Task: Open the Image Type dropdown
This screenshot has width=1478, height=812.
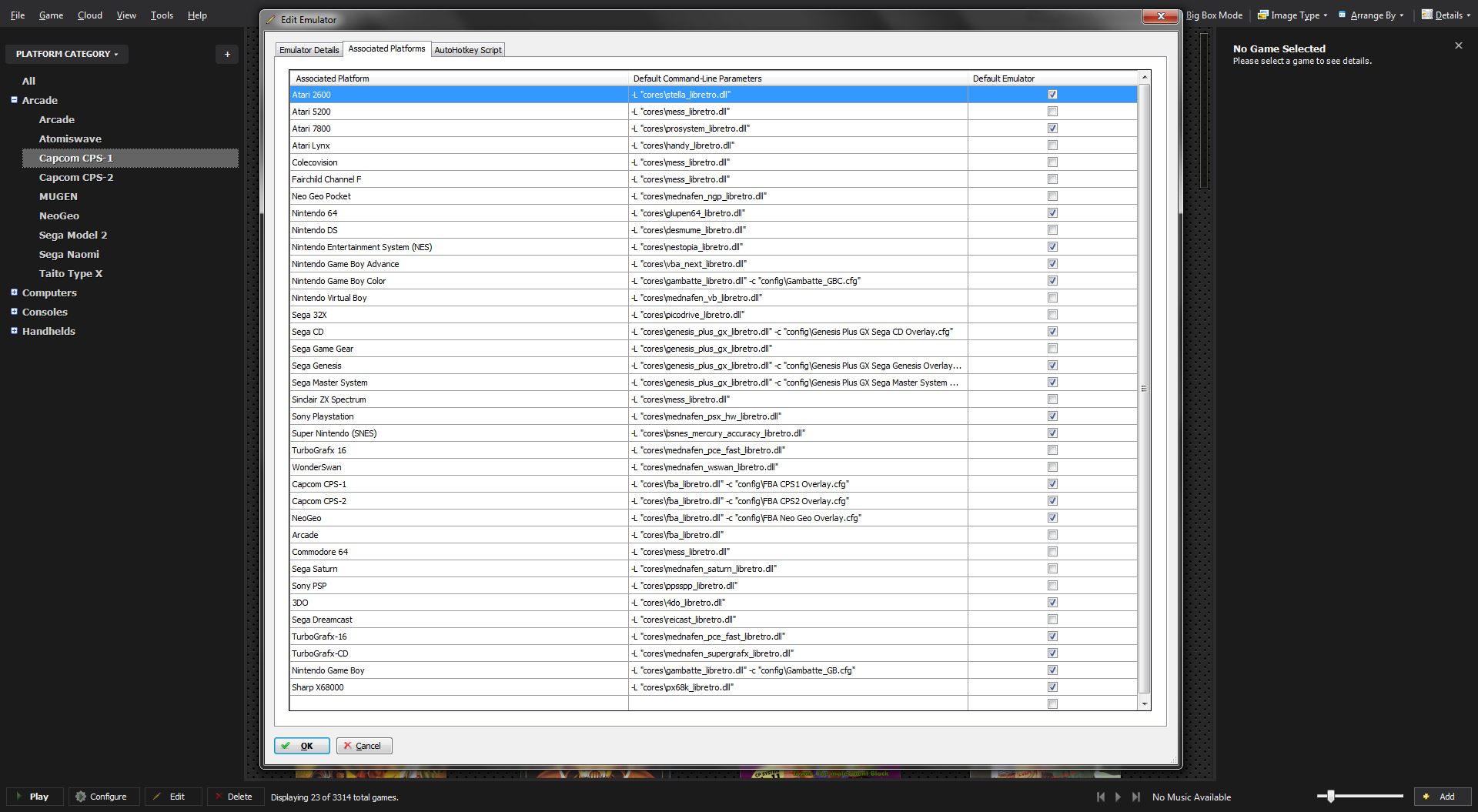Action: (x=1292, y=15)
